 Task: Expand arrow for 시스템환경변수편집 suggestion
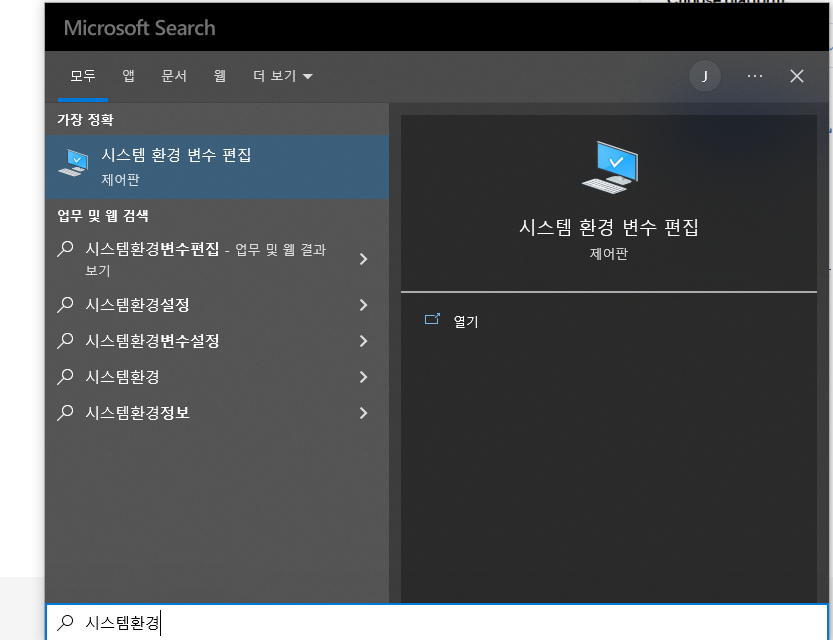(x=363, y=259)
